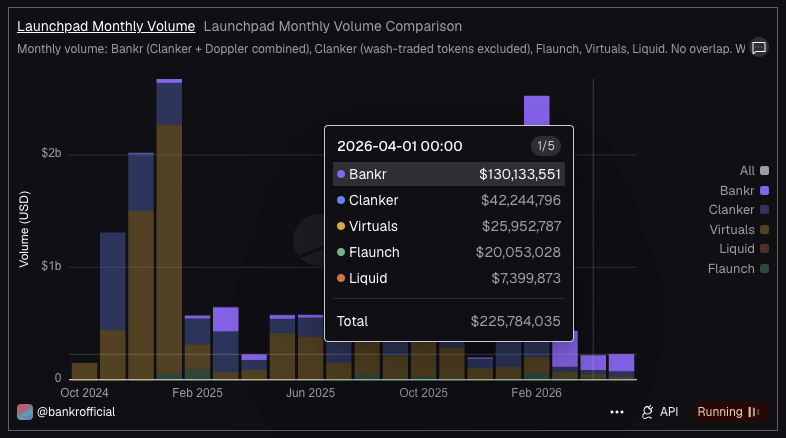The width and height of the screenshot is (786, 438).
Task: Toggle the All legend entry
Action: point(754,171)
